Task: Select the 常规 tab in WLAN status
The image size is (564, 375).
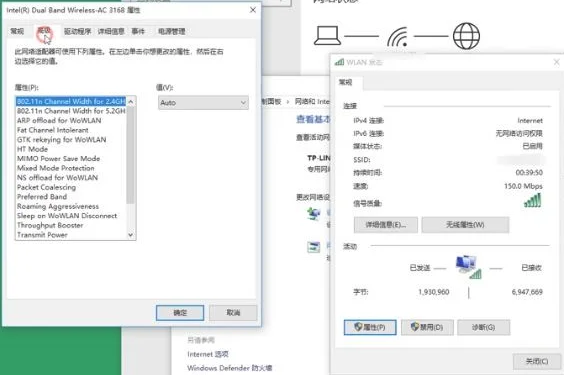Action: coord(346,82)
